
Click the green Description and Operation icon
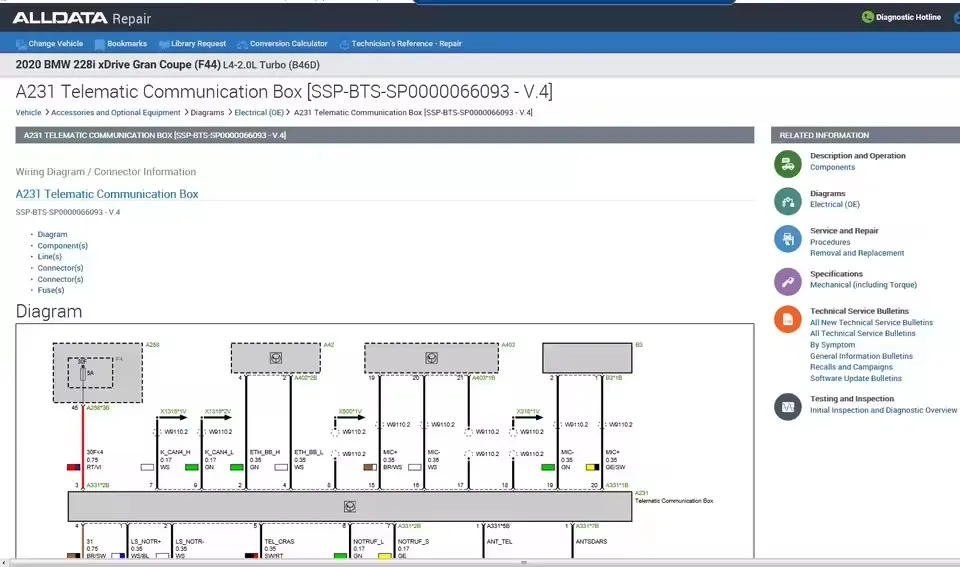click(x=787, y=164)
